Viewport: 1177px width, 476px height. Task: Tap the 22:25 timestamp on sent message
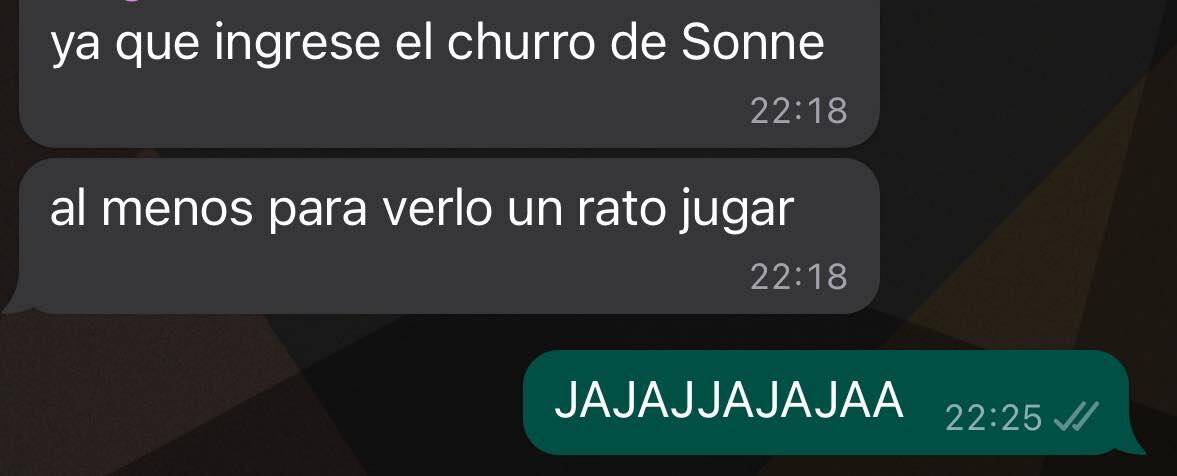click(993, 418)
